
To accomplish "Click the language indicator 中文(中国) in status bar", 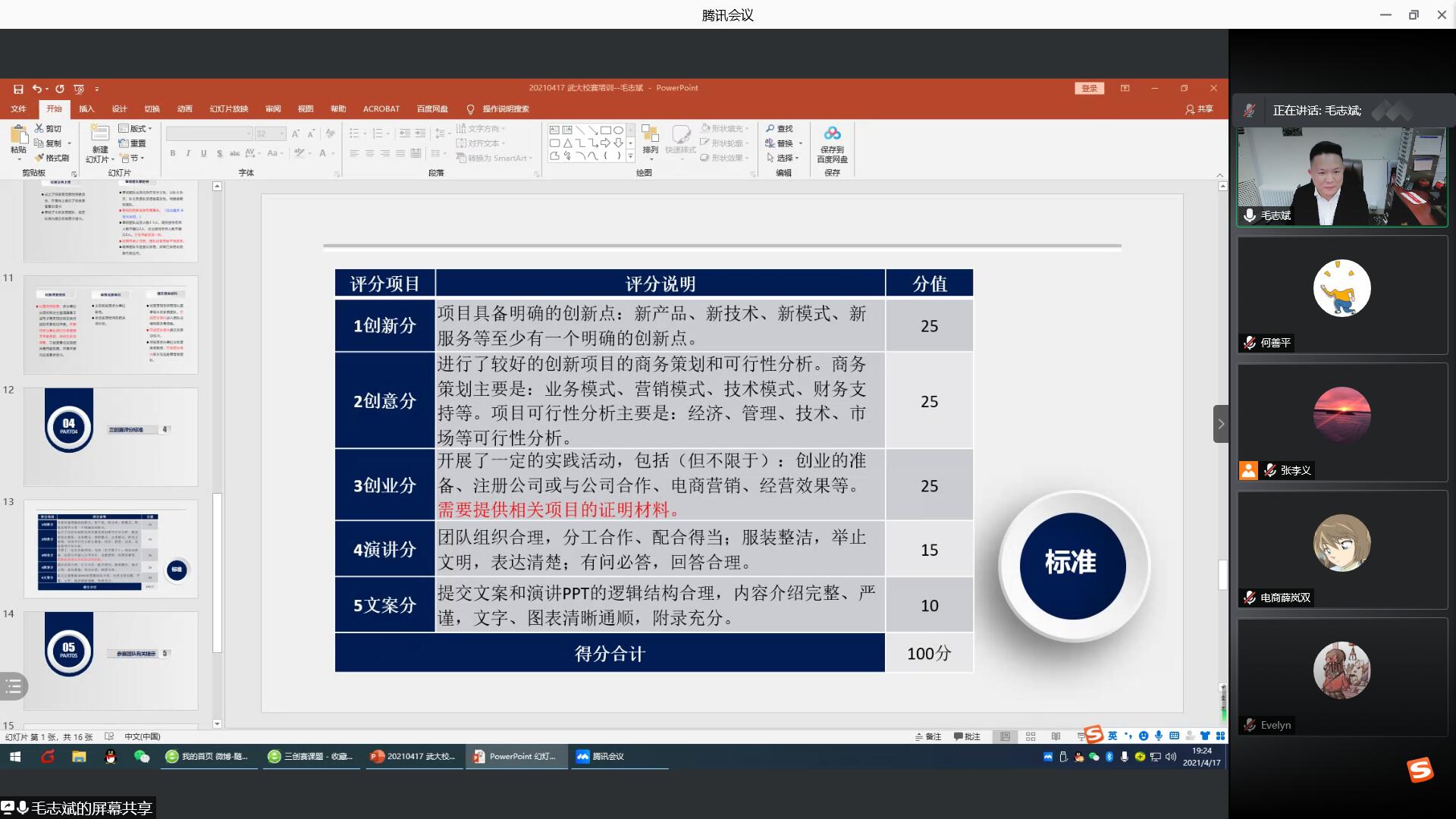I will (x=143, y=736).
